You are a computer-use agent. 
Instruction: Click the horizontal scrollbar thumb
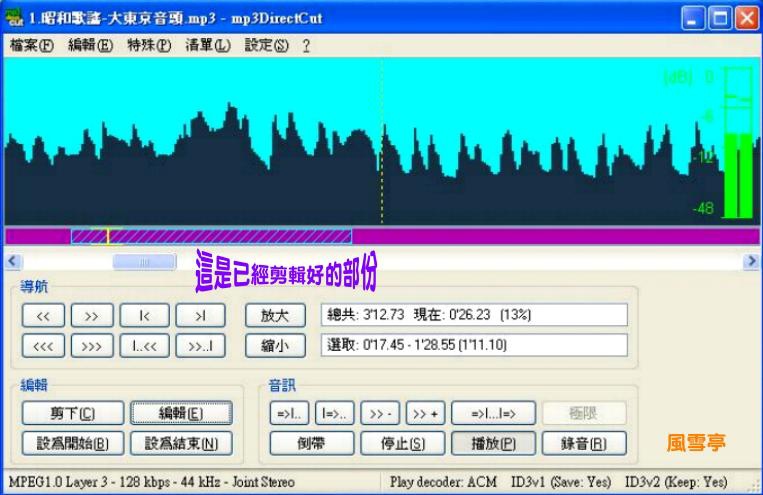[x=145, y=261]
